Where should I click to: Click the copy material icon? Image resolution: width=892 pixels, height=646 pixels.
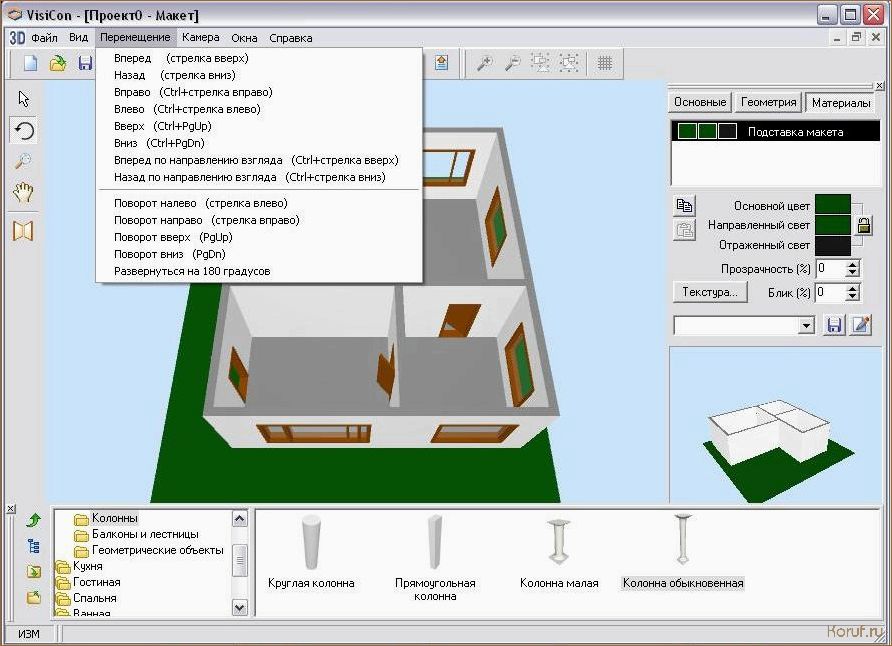[684, 205]
